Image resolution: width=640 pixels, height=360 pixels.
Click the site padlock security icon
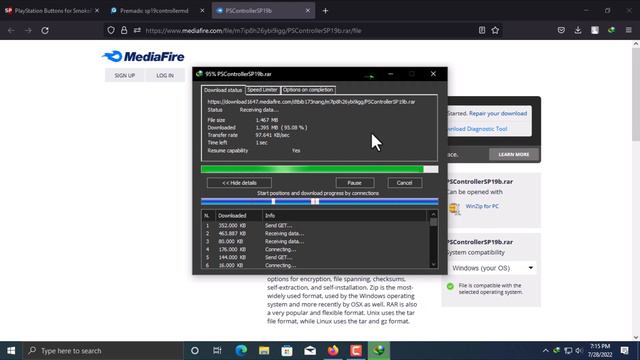(124, 30)
